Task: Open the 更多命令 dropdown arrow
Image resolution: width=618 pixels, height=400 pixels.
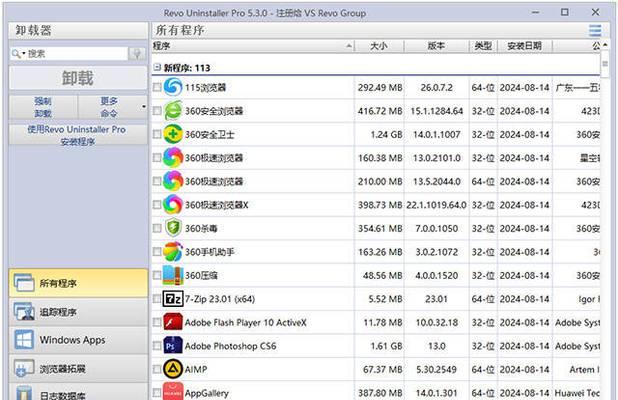Action: (x=144, y=106)
